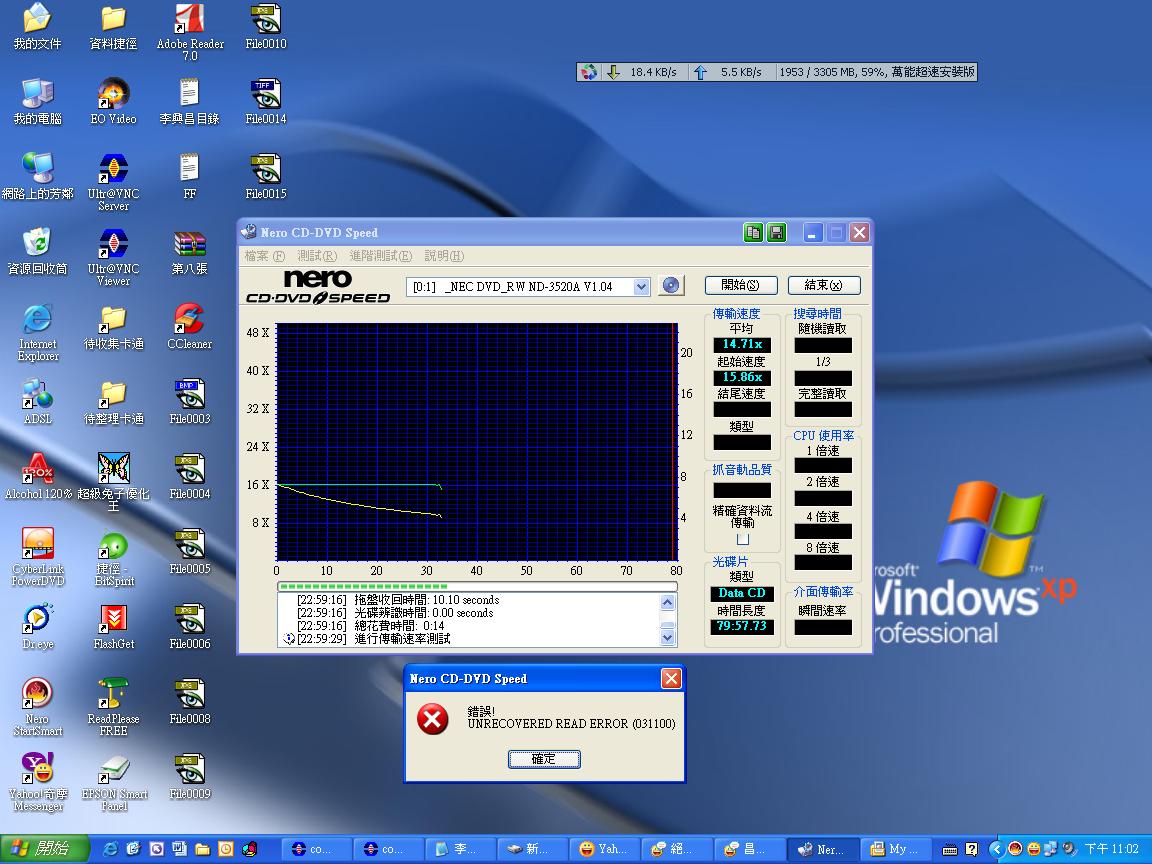This screenshot has height=864, width=1152.
Task: Click the 結束(x) button in Nero CD-DVD Speed
Action: [824, 285]
